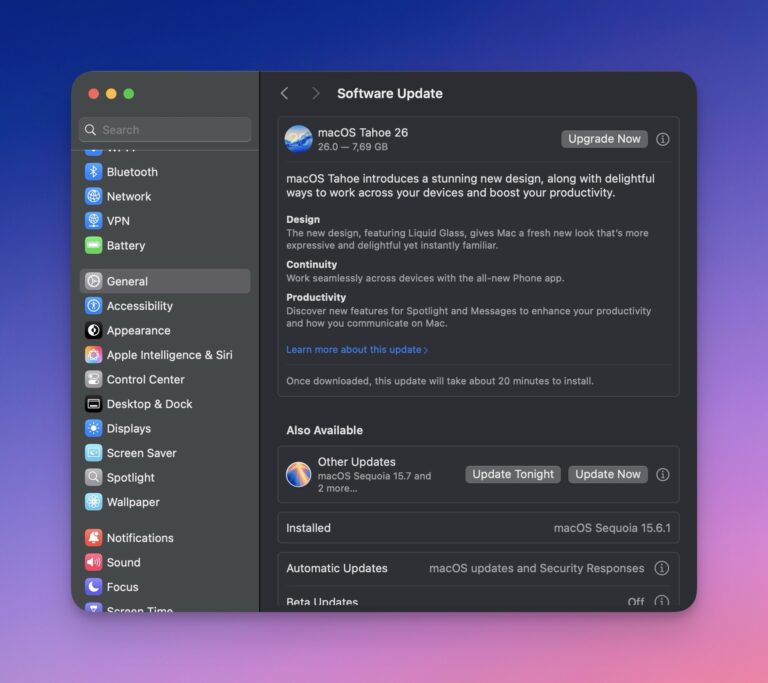Screen dimensions: 768x683
Task: Go forward with the right chevron
Action: [315, 93]
